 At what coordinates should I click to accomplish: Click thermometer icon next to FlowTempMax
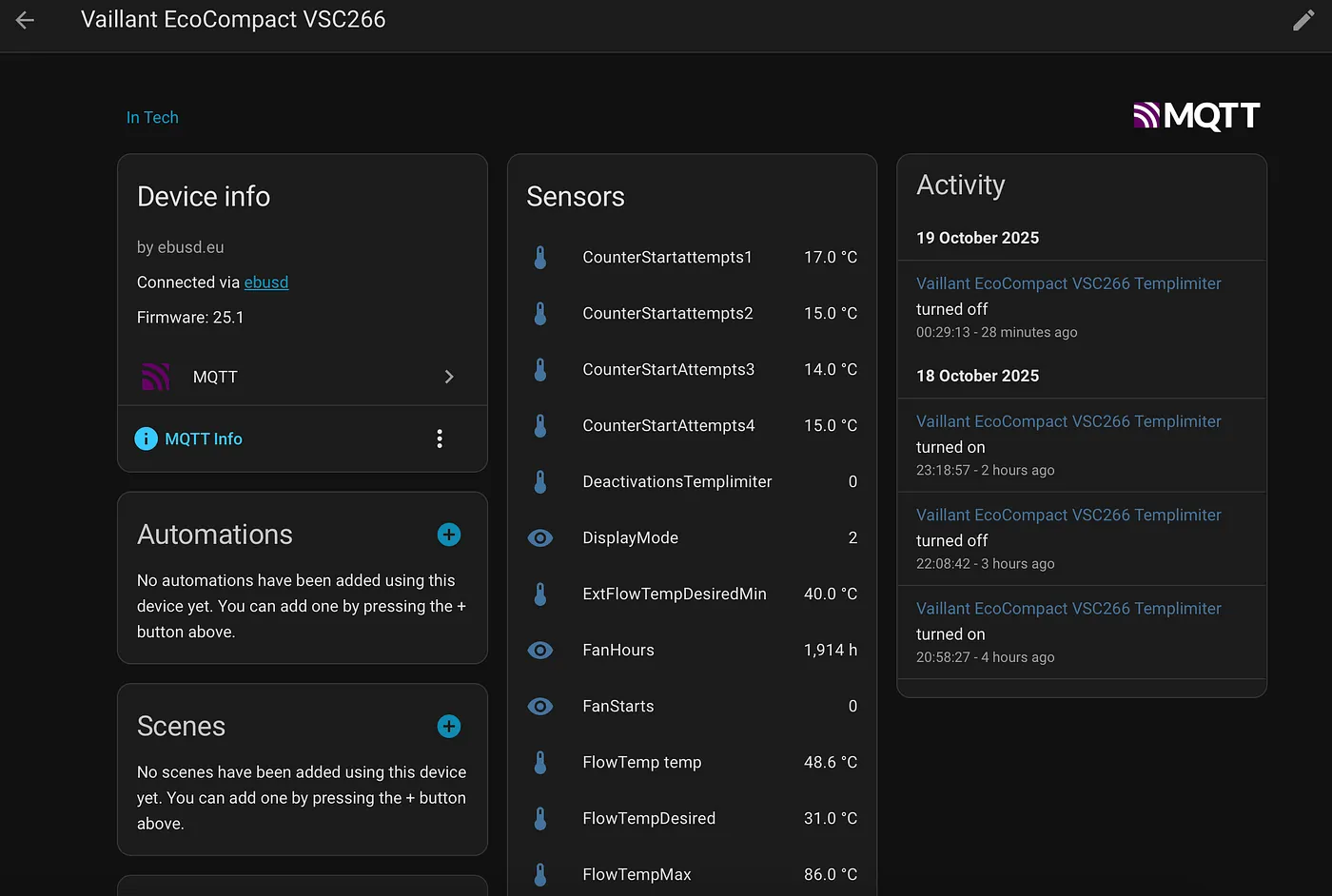(x=540, y=874)
